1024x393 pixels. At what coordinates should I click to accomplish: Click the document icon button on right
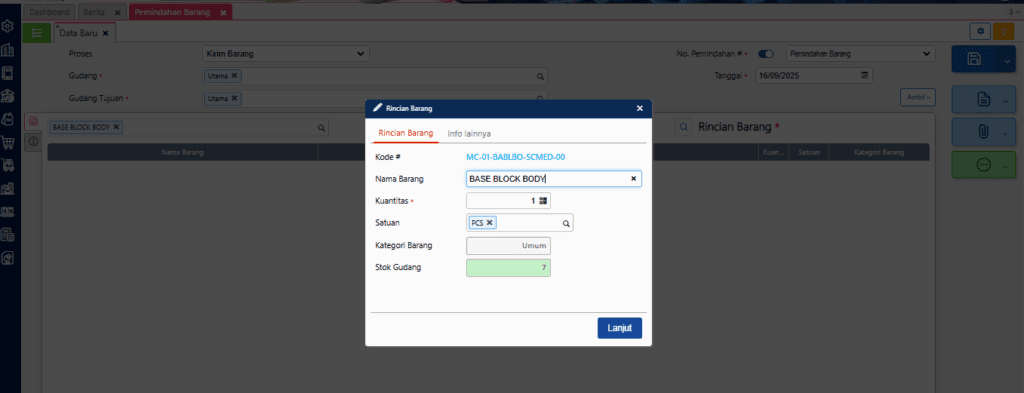click(984, 99)
